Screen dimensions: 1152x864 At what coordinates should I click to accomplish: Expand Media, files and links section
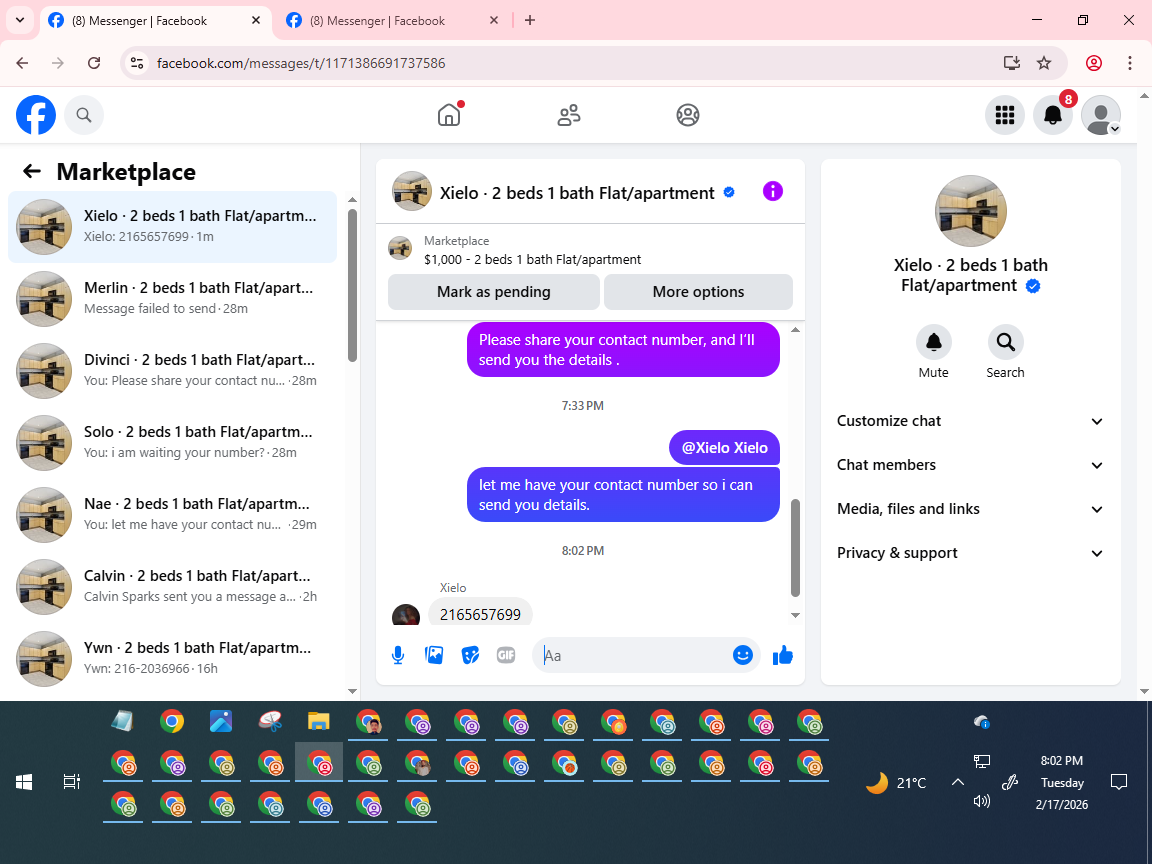point(971,509)
